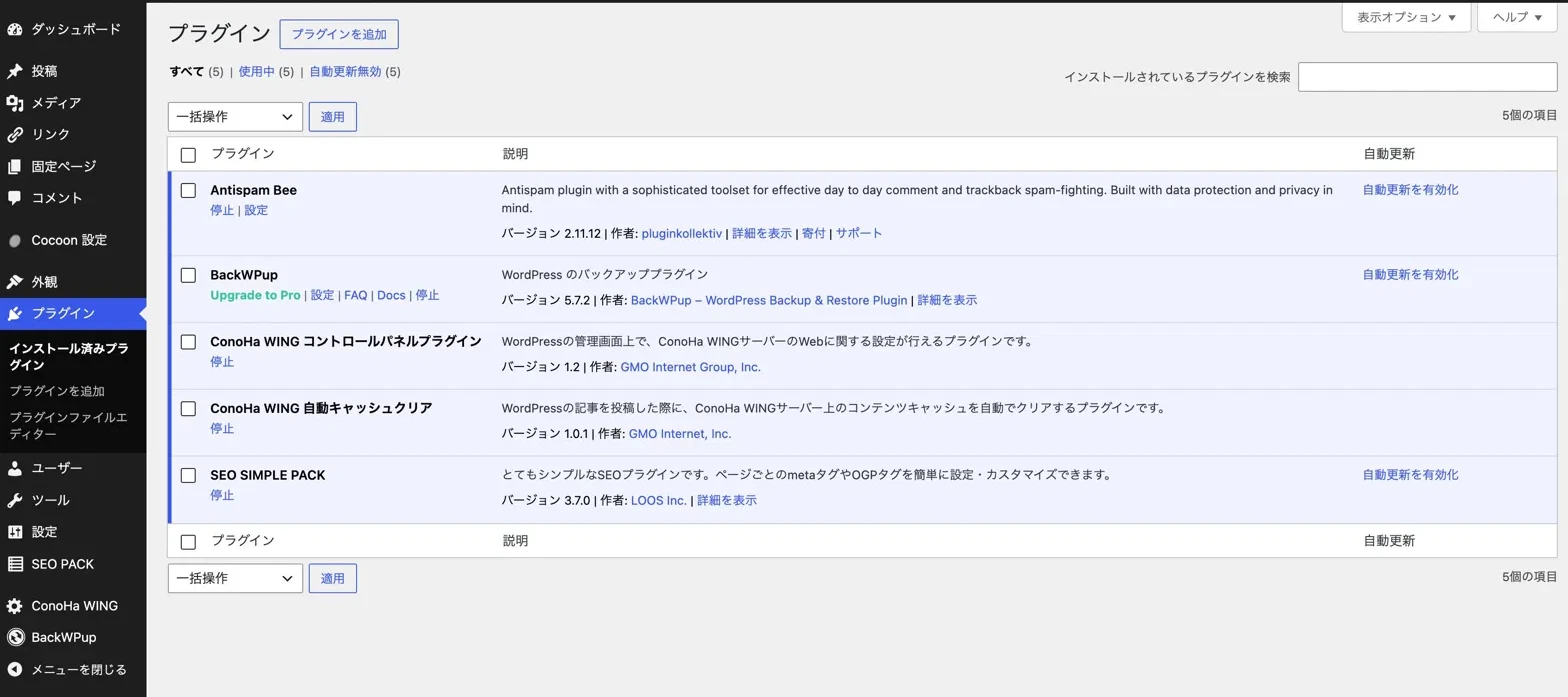Image resolution: width=1568 pixels, height=697 pixels.
Task: Click the sliders icon for 設定
Action: pos(15,532)
